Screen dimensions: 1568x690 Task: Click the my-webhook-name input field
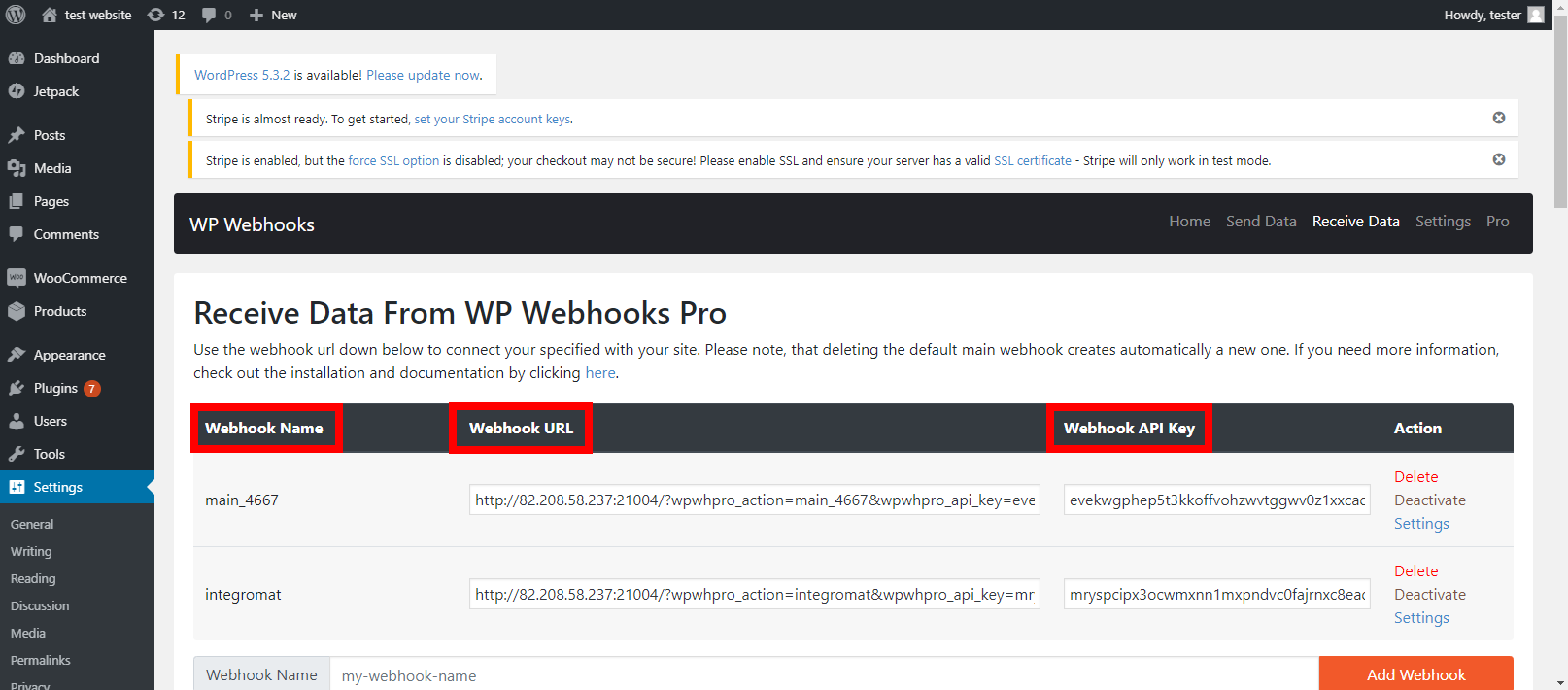pyautogui.click(x=824, y=674)
